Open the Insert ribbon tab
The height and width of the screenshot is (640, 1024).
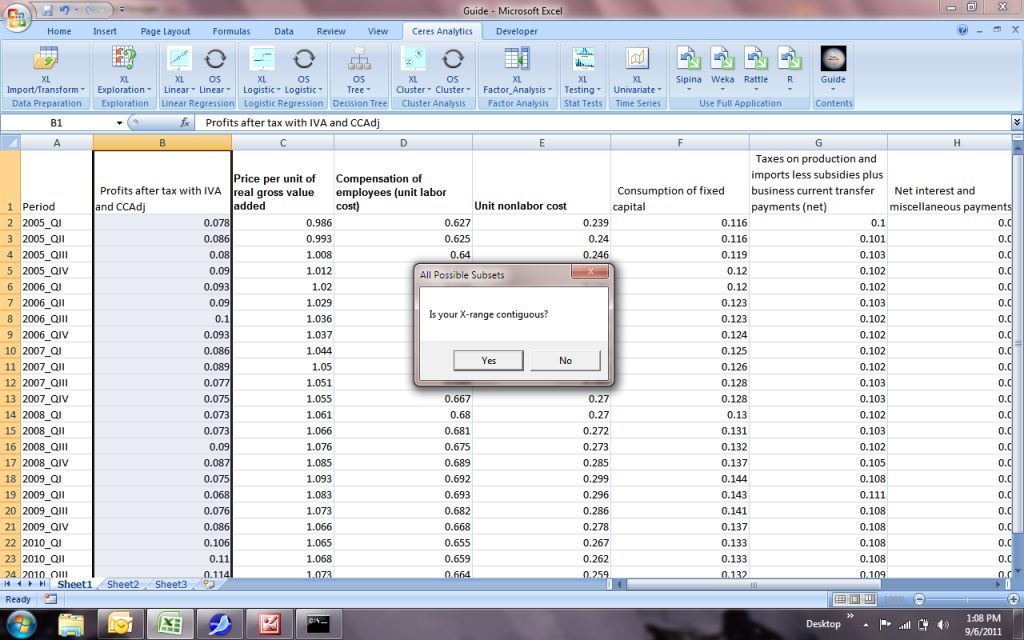104,31
